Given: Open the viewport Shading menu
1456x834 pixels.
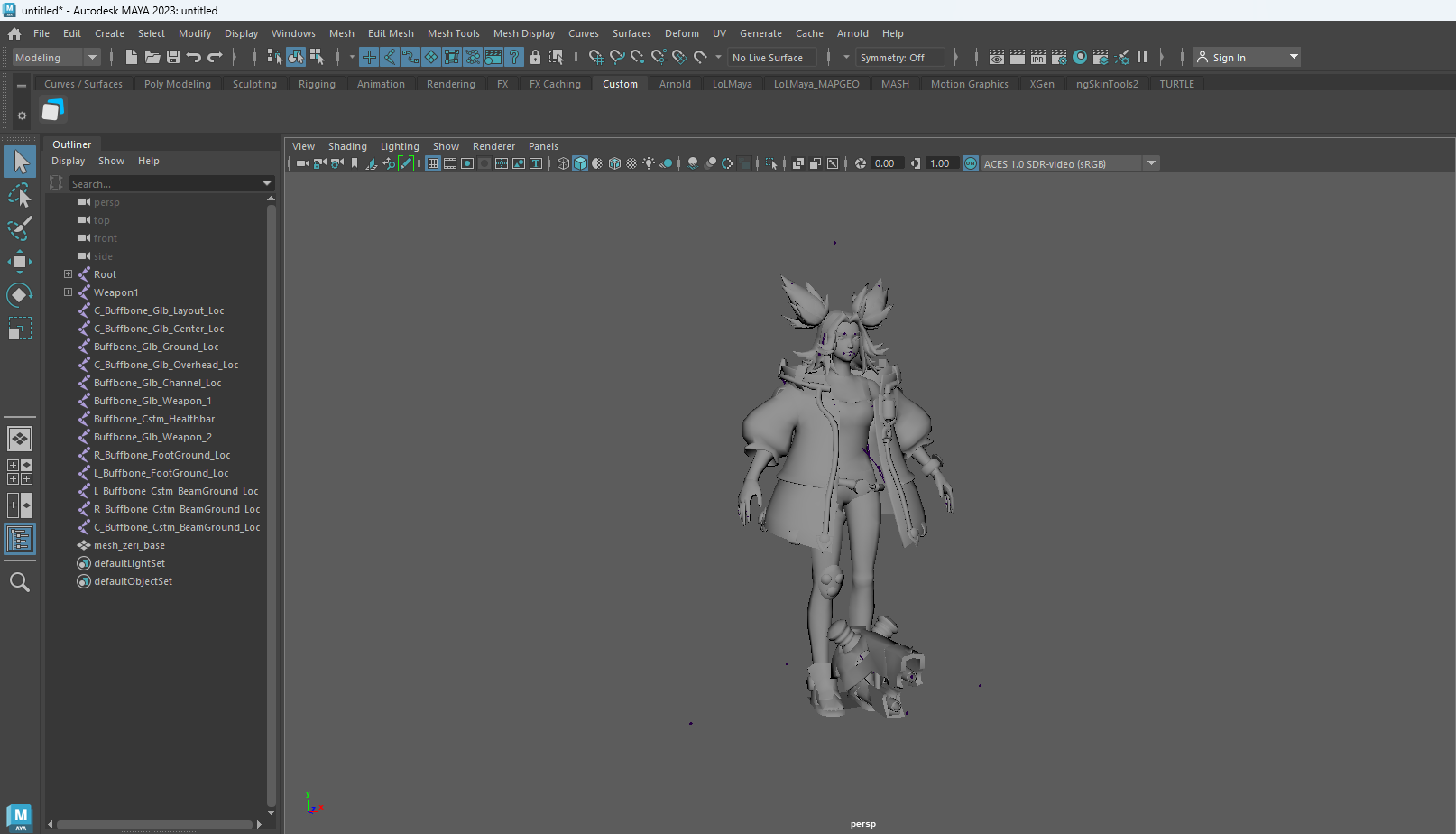Looking at the screenshot, I should click(347, 146).
